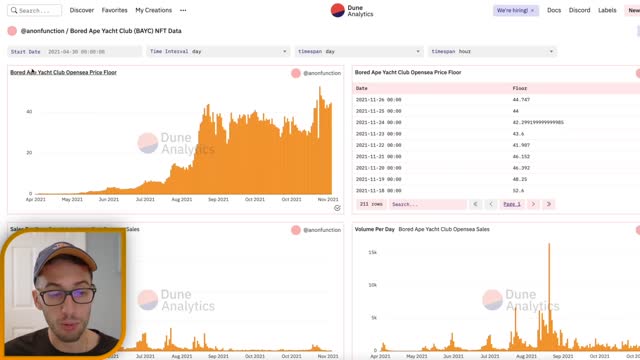
Task: Click @anonfunction link on sales chart
Action: tap(322, 230)
